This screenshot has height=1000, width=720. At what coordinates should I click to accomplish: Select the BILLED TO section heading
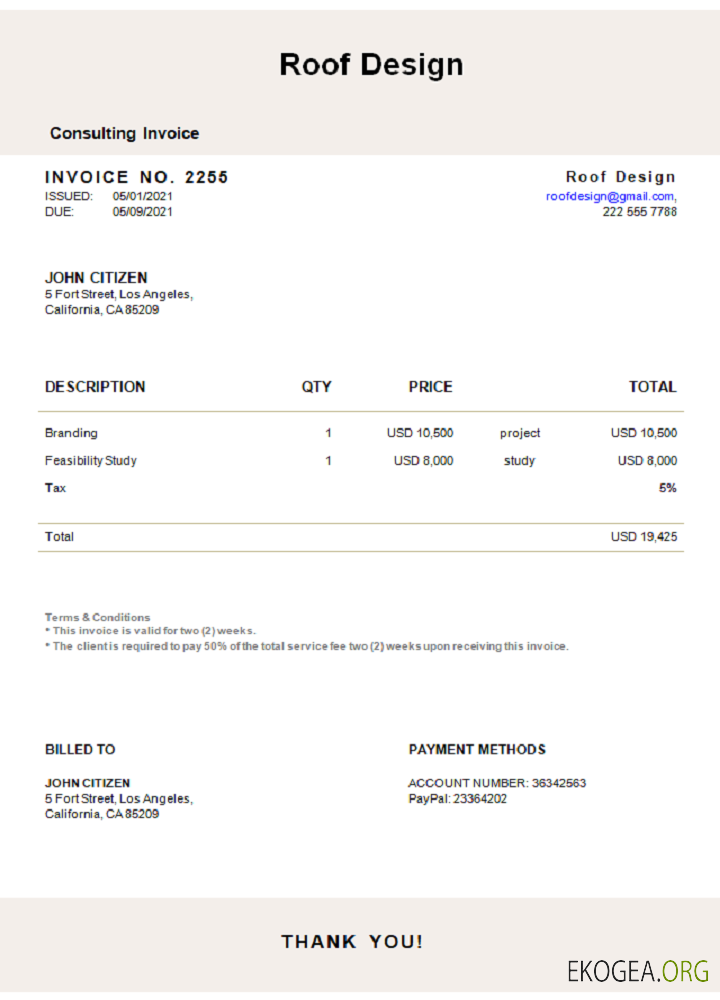click(80, 749)
